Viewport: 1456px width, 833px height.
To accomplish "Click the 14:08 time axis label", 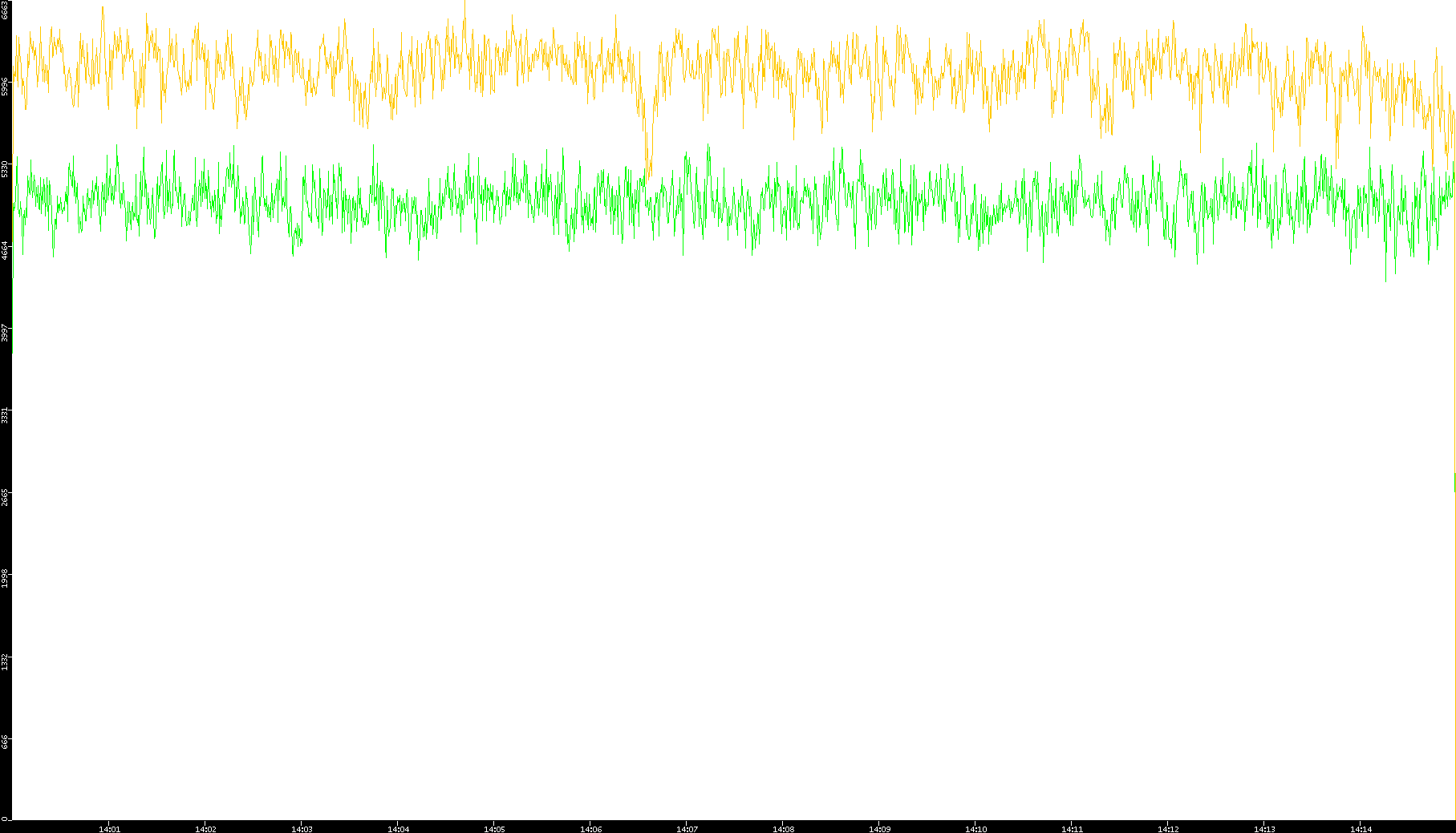I will click(783, 829).
